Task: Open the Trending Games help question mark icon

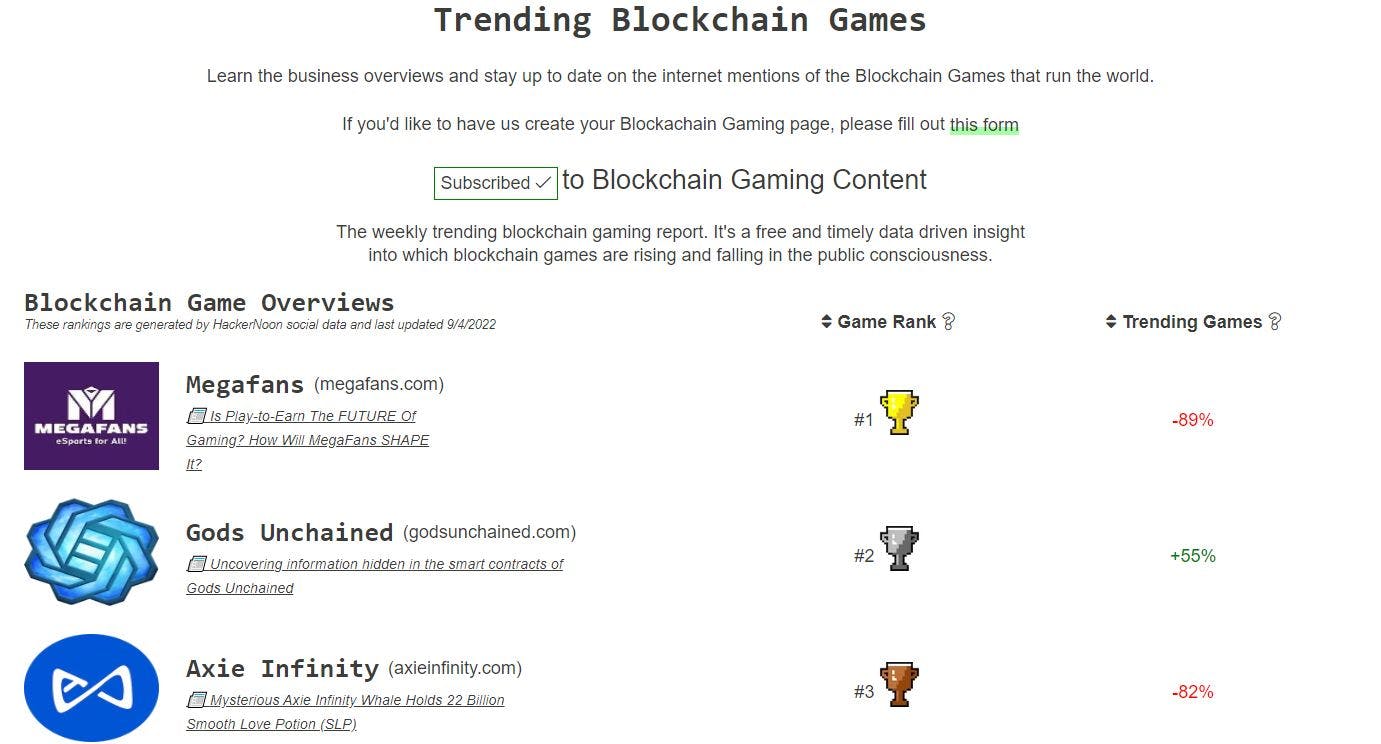Action: pos(1275,321)
